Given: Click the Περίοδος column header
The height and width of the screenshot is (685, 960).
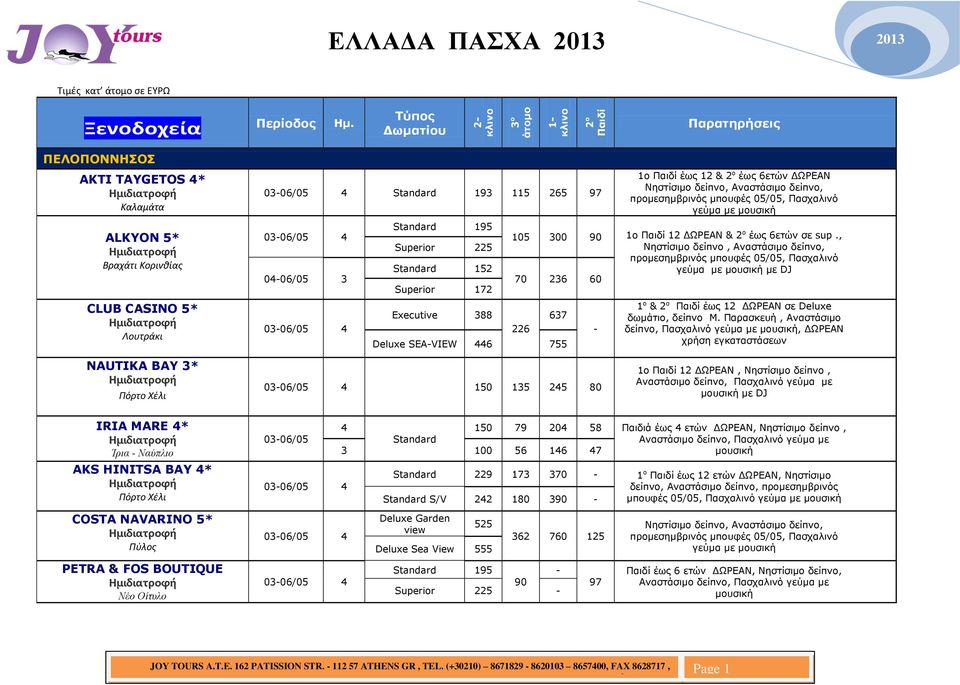Looking at the screenshot, I should [286, 123].
